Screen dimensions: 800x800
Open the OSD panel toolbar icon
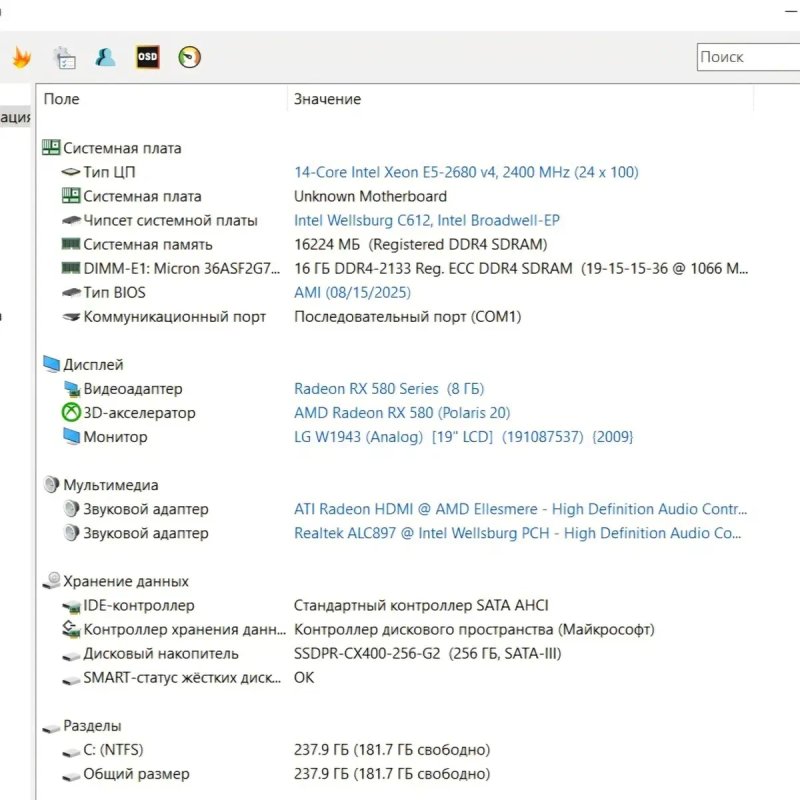coord(147,57)
